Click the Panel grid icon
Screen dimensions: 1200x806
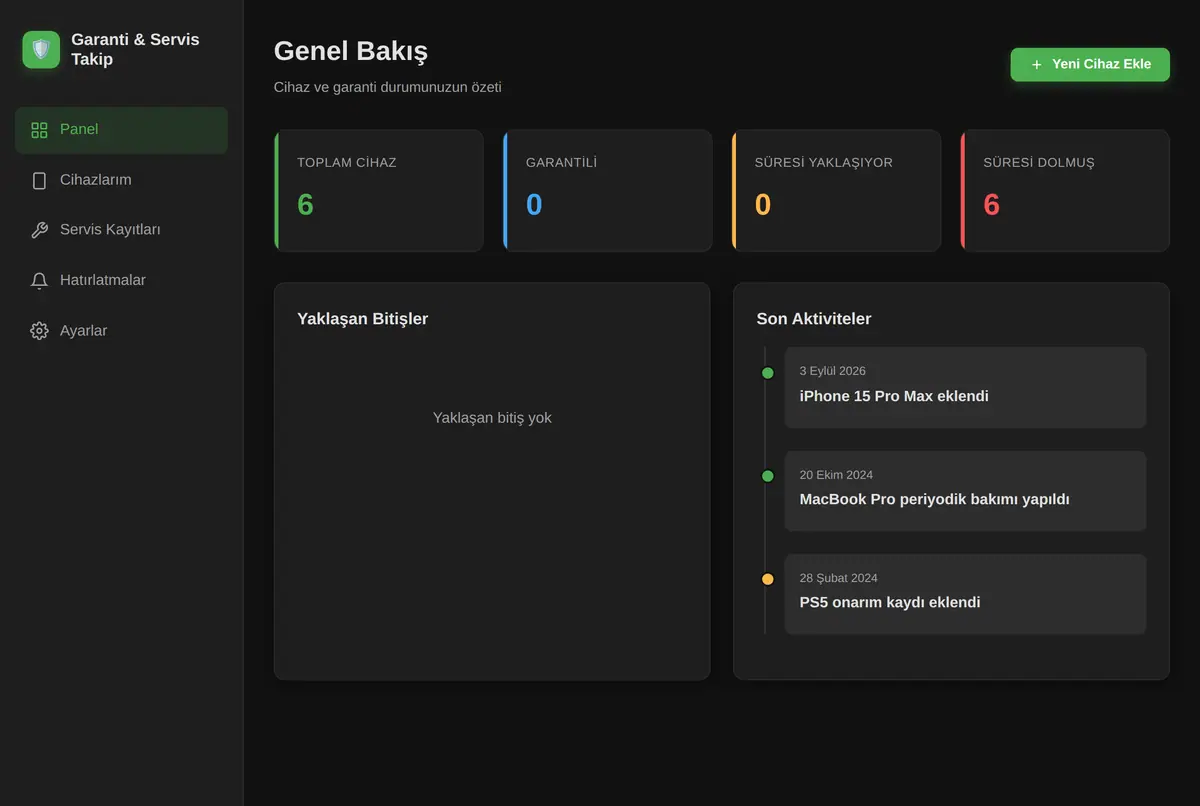pyautogui.click(x=39, y=130)
